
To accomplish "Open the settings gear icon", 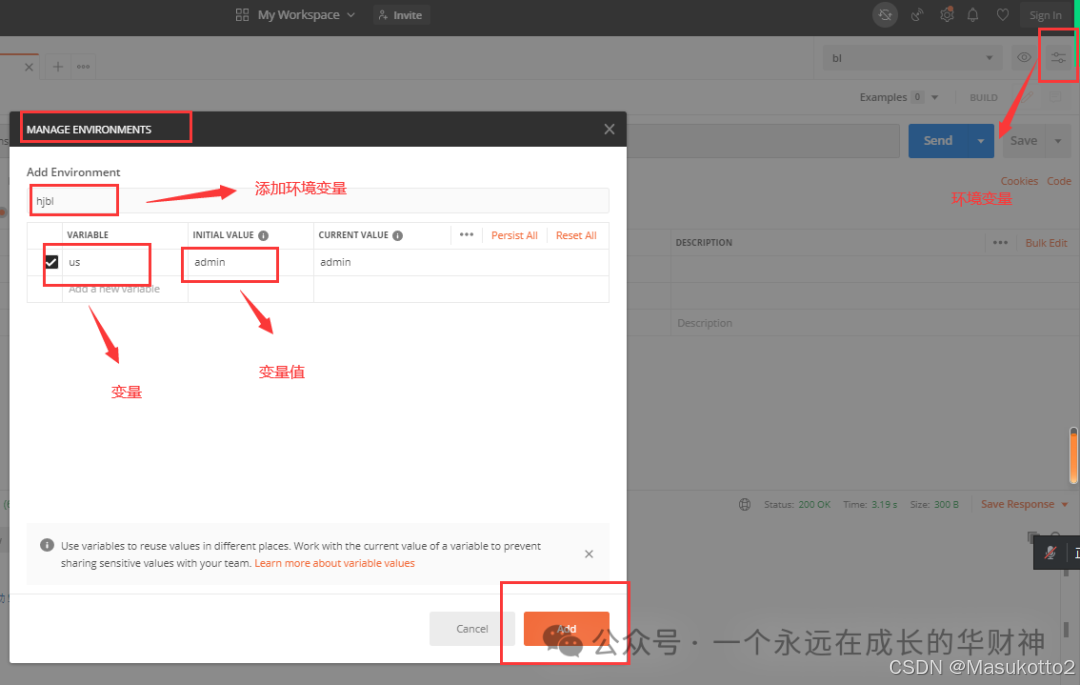I will [x=947, y=14].
